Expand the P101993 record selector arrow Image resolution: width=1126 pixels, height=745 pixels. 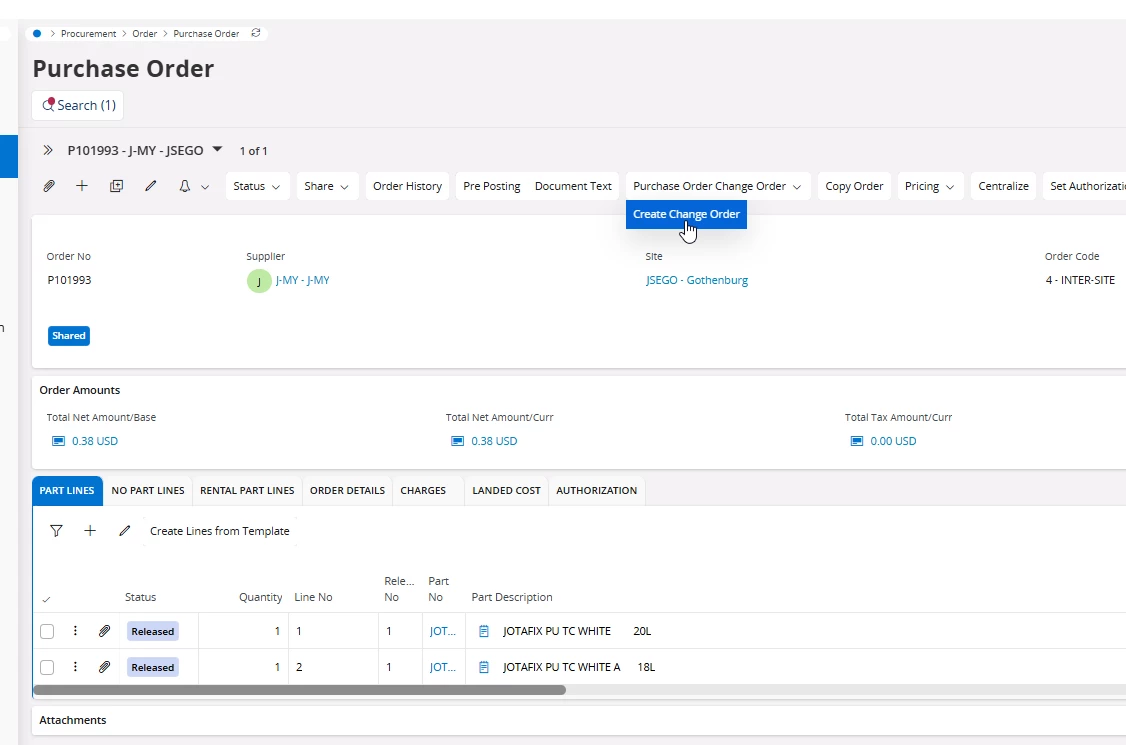point(218,150)
